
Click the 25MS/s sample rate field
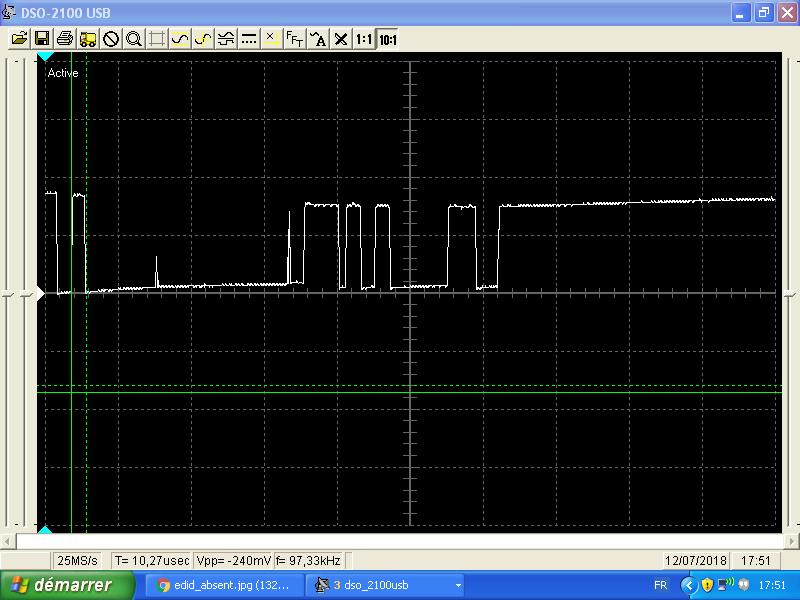pos(77,561)
